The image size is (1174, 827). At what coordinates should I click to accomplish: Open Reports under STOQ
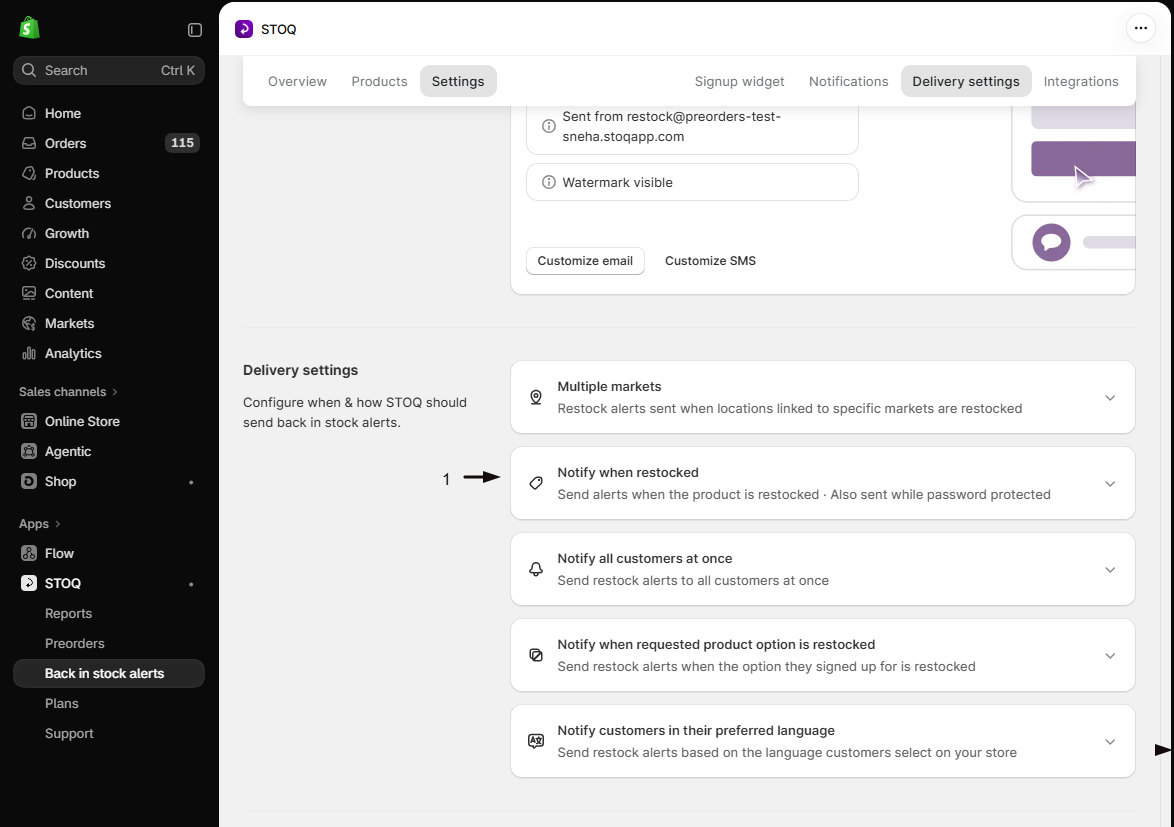coord(68,613)
